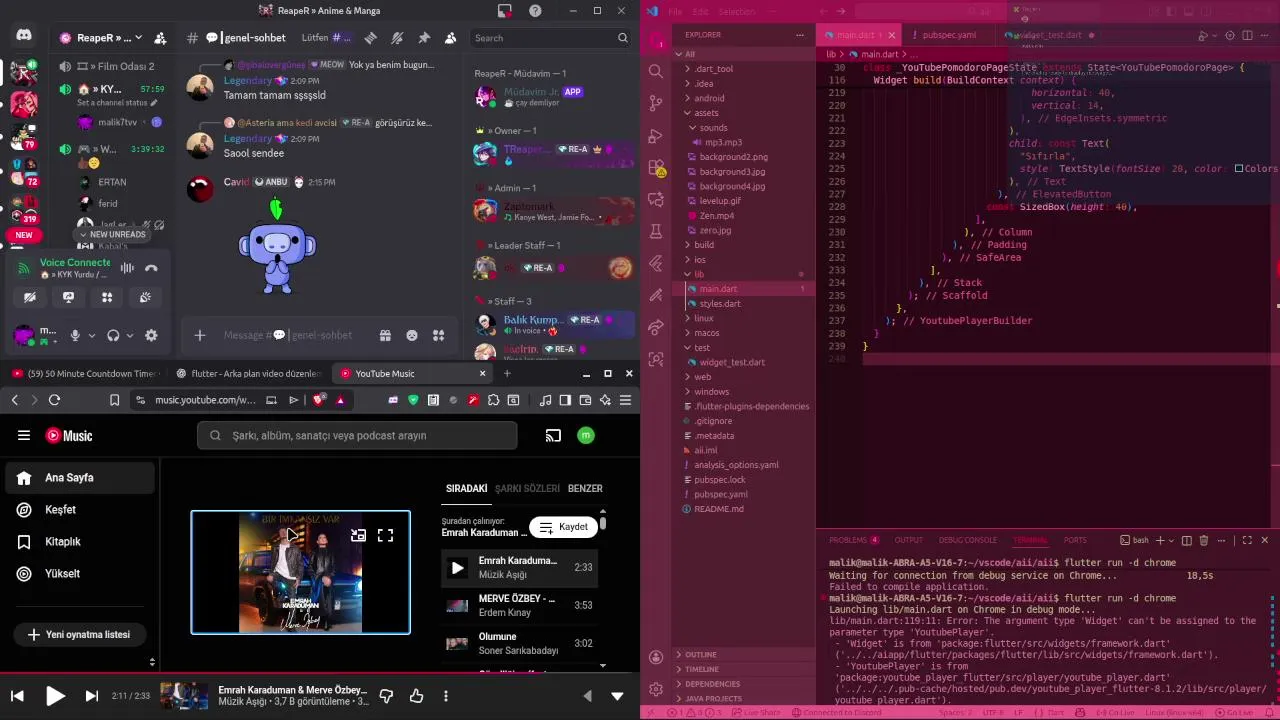Screen dimensions: 1280x720
Task: Open Discord voice activities icon
Action: tap(107, 297)
